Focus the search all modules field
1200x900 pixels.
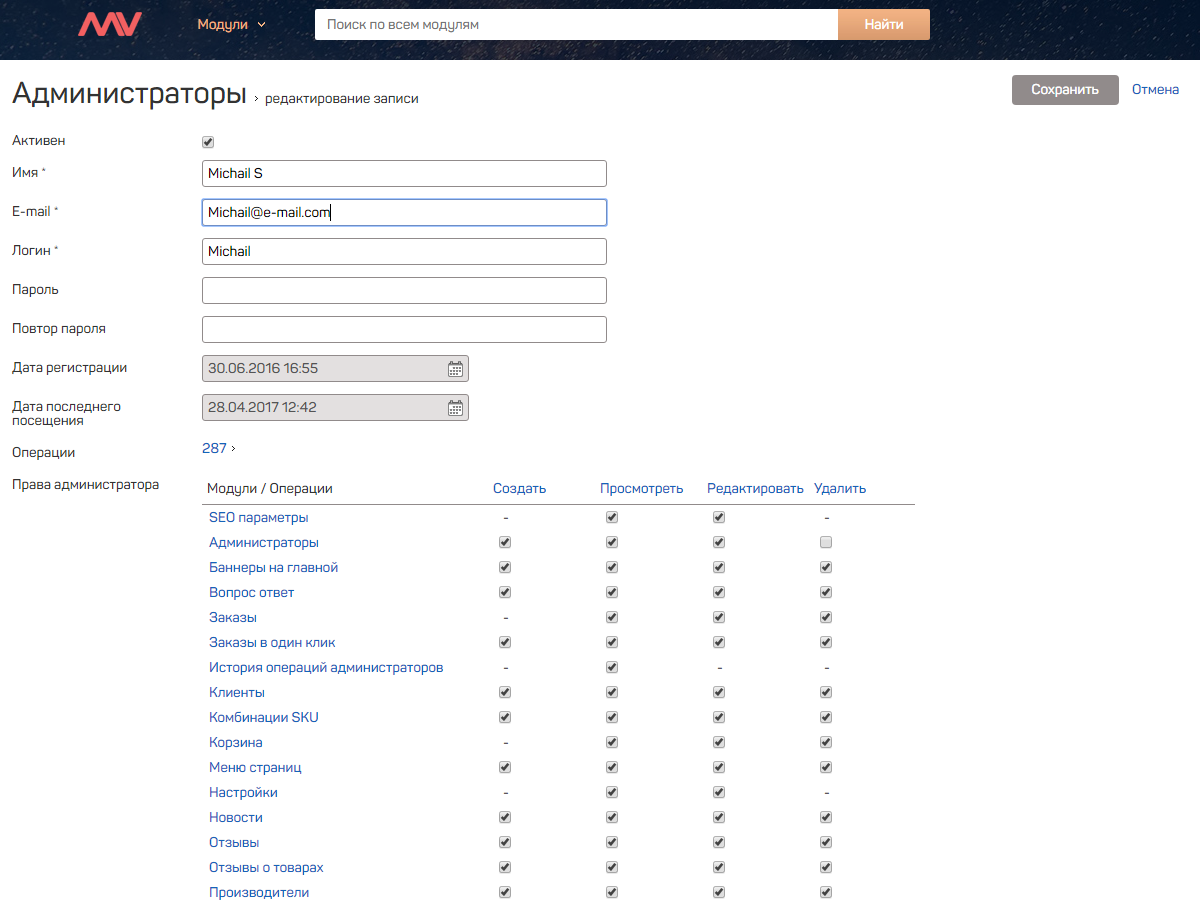tap(576, 24)
